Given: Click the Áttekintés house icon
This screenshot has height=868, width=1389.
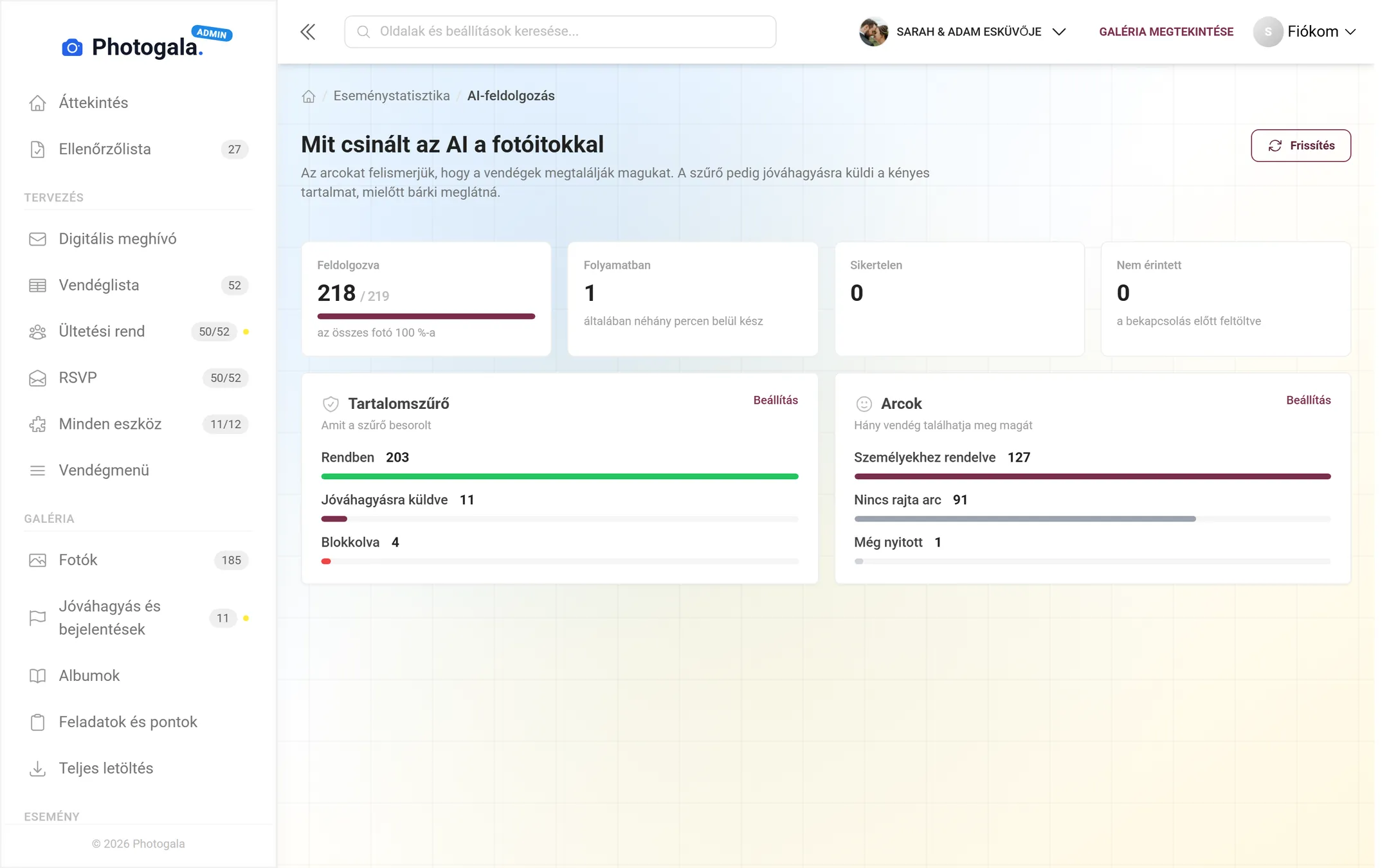Looking at the screenshot, I should coord(37,103).
